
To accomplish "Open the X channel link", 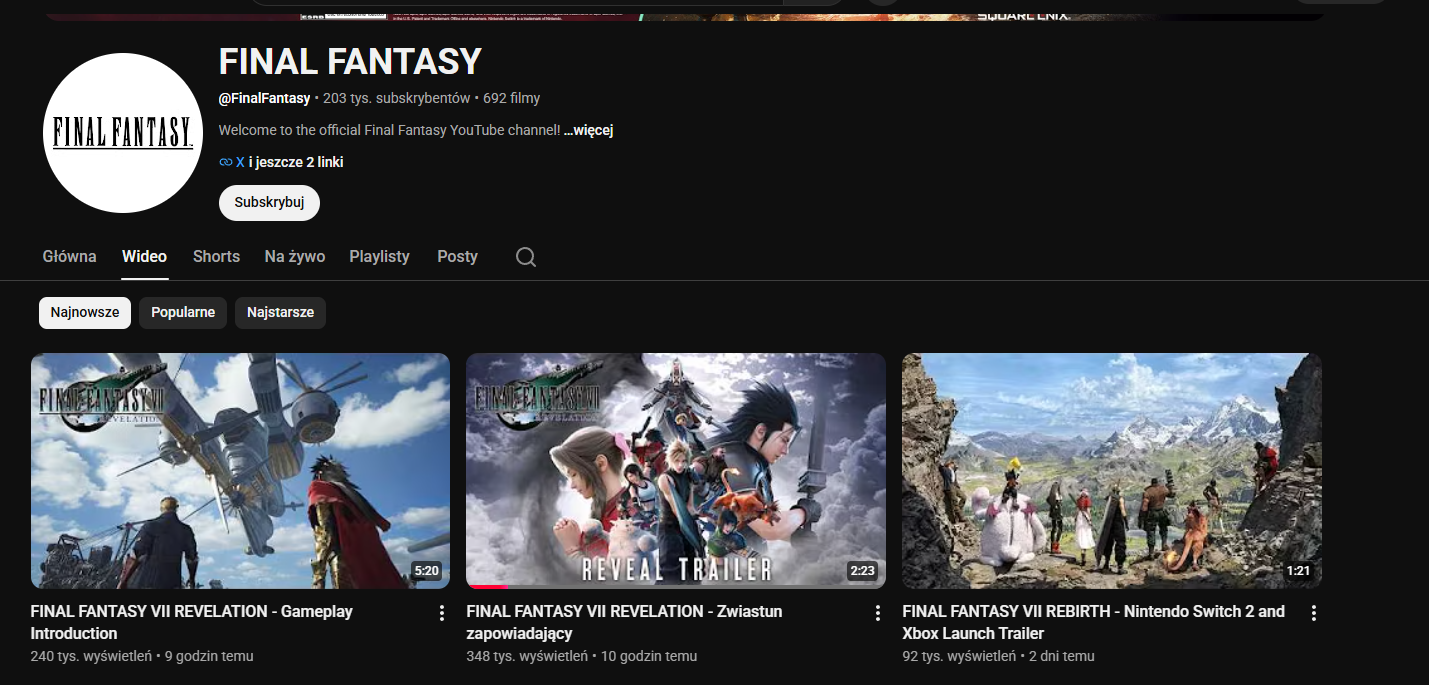I will pyautogui.click(x=240, y=162).
